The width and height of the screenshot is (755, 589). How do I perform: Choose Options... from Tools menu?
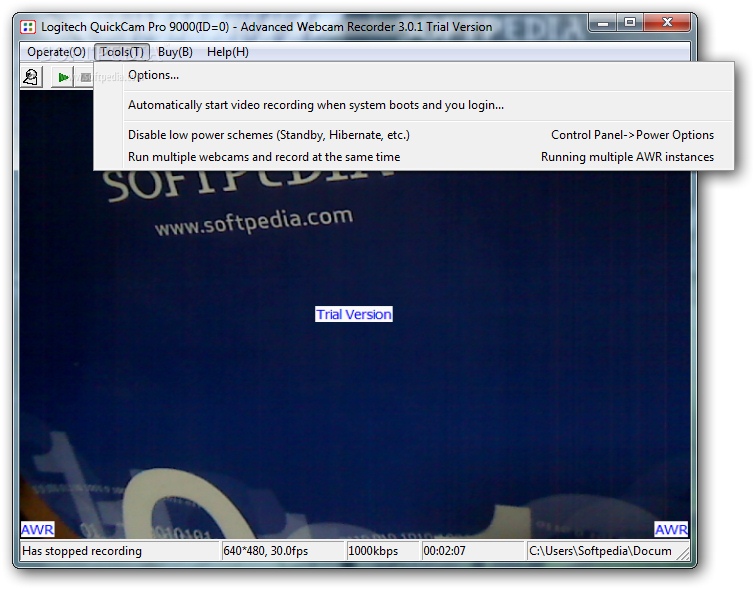point(414,75)
